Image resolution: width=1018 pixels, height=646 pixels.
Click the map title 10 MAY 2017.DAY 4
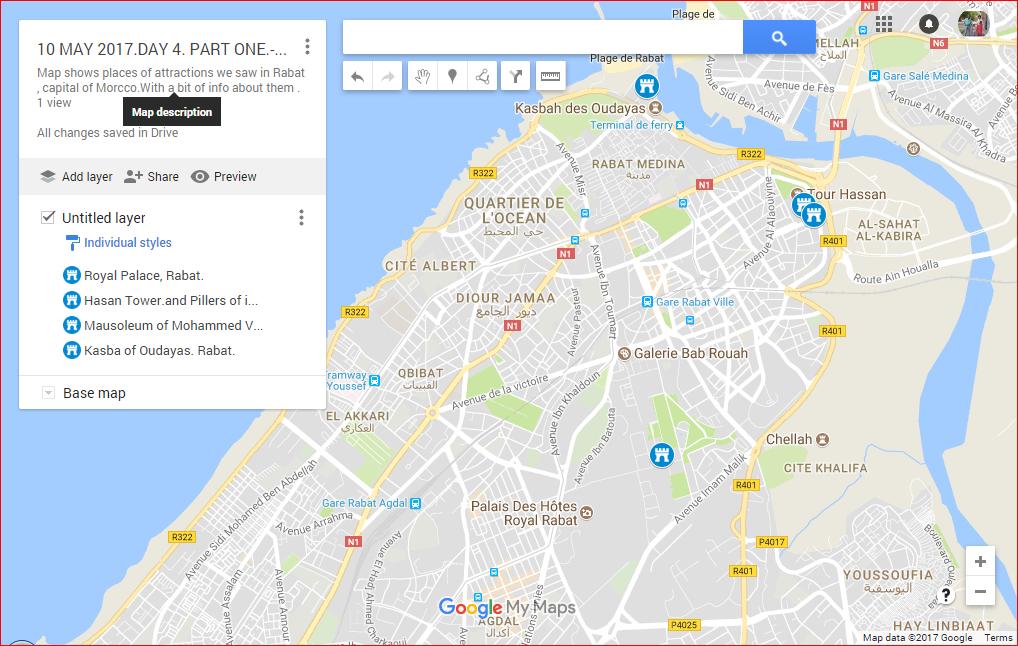pos(162,49)
